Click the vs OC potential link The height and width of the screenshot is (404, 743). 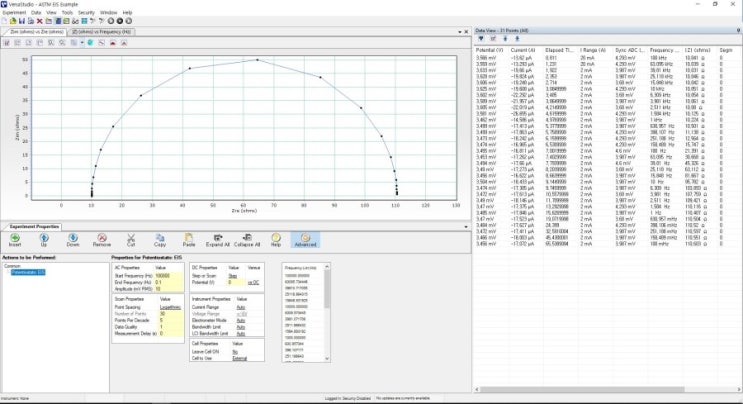point(254,282)
